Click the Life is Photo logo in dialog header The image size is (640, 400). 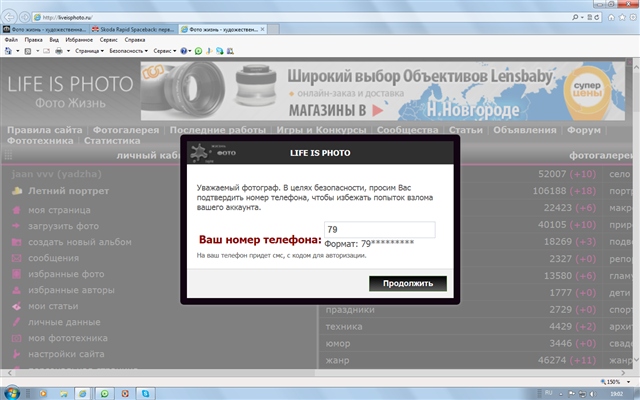coord(206,150)
